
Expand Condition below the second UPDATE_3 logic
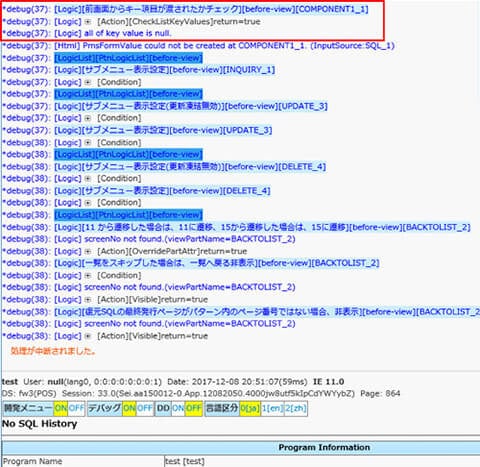pos(88,143)
